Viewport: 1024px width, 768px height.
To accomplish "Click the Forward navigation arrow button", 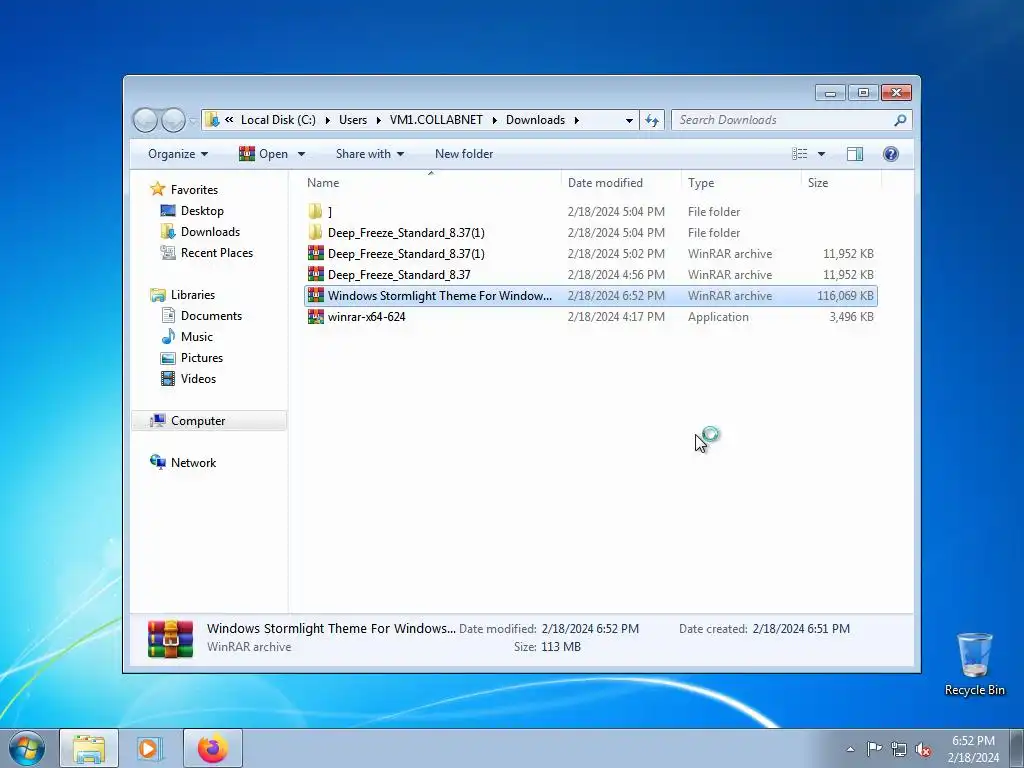I will pos(173,120).
